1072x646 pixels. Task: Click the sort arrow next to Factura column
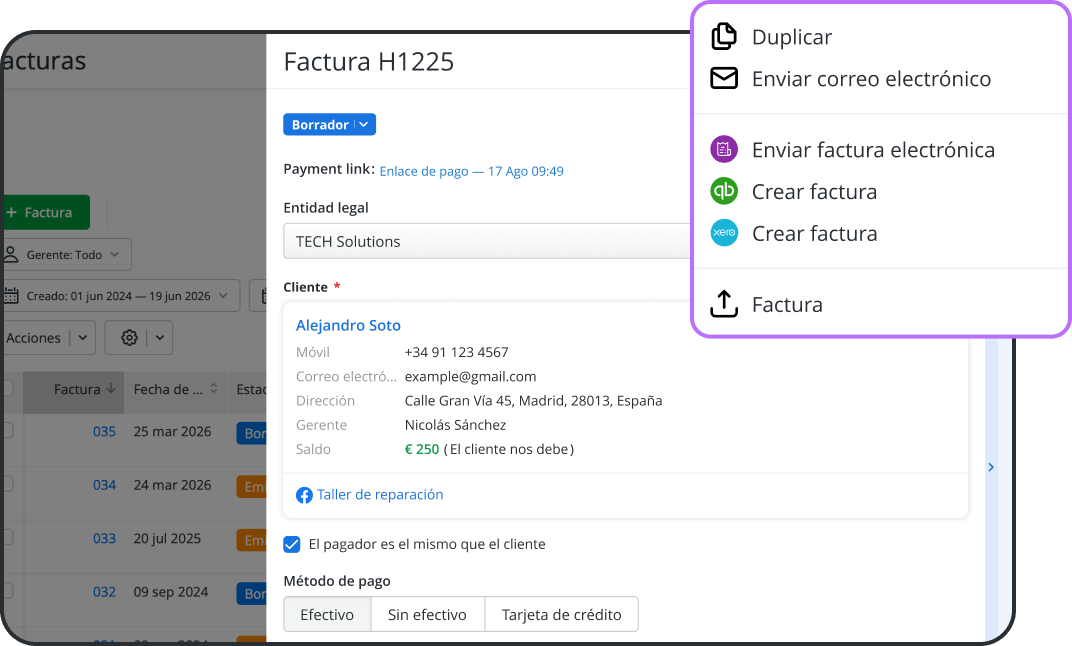pyautogui.click(x=111, y=388)
